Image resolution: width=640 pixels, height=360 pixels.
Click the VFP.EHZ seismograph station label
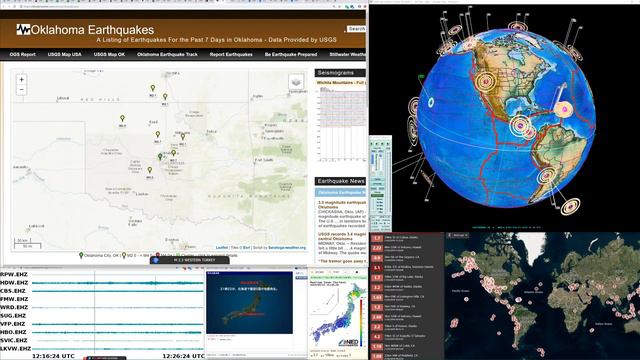[13, 324]
